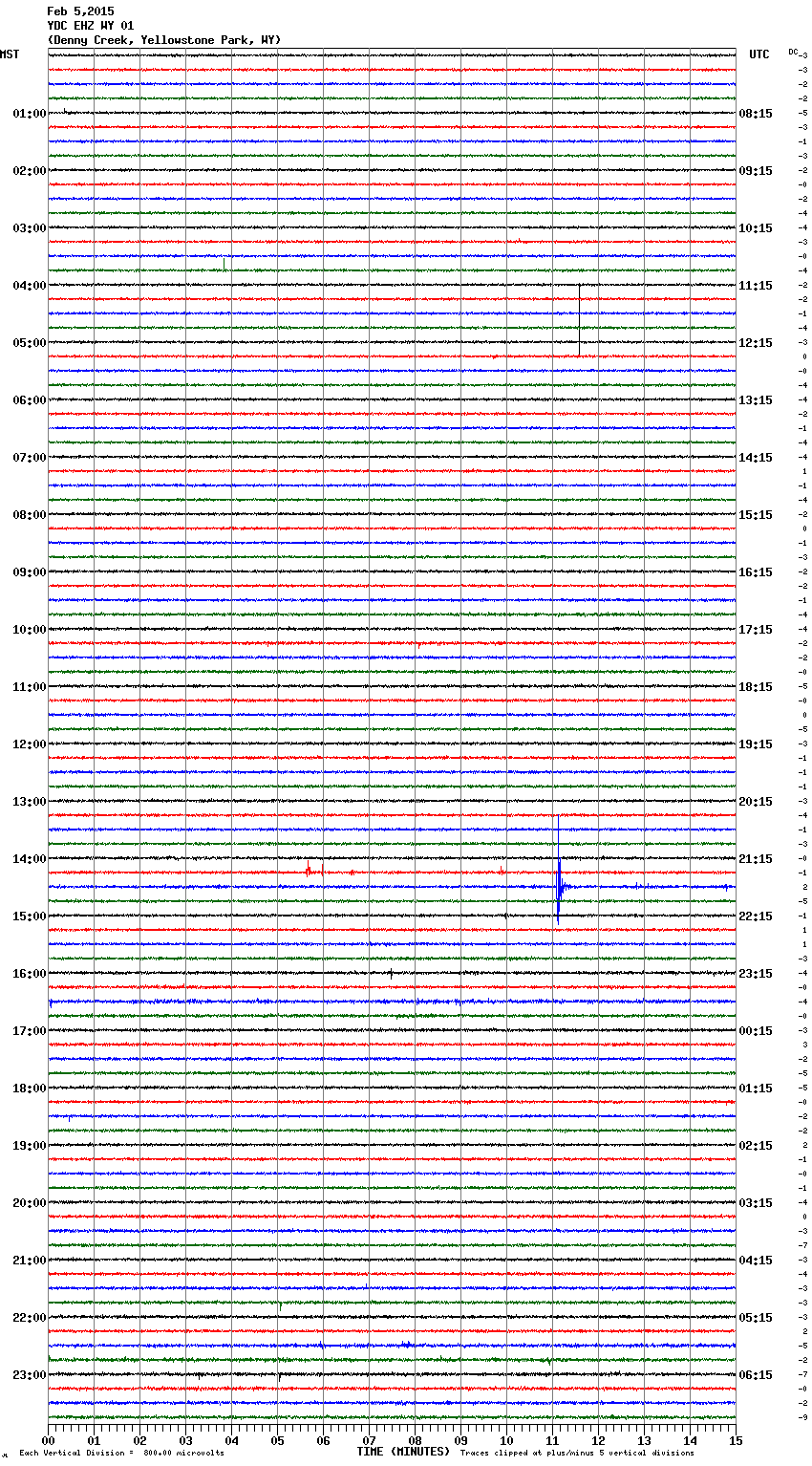Select the 18:00 MST time label
Screen dimensions: 812x1466
coord(30,1089)
